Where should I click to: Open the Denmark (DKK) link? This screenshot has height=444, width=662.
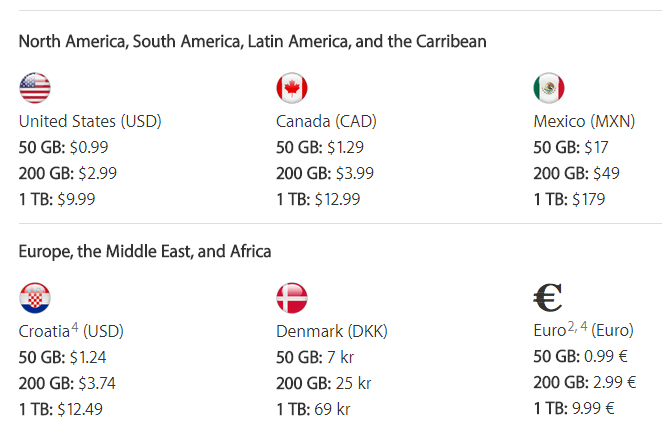pos(332,331)
